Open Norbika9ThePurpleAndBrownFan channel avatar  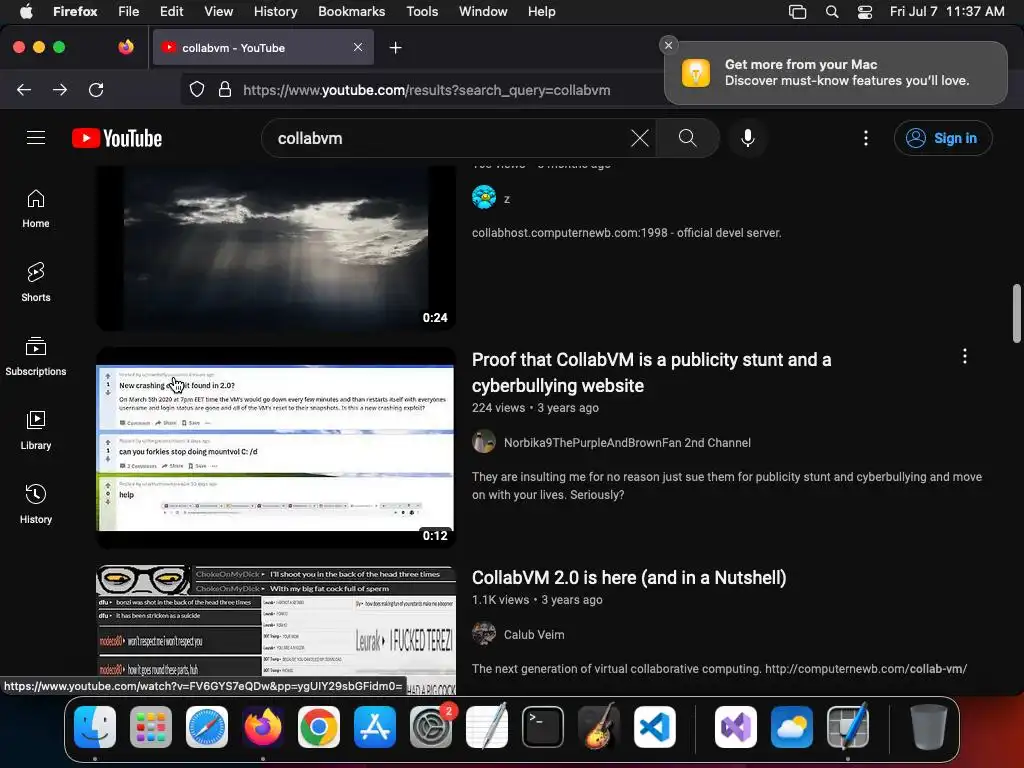[x=484, y=442]
